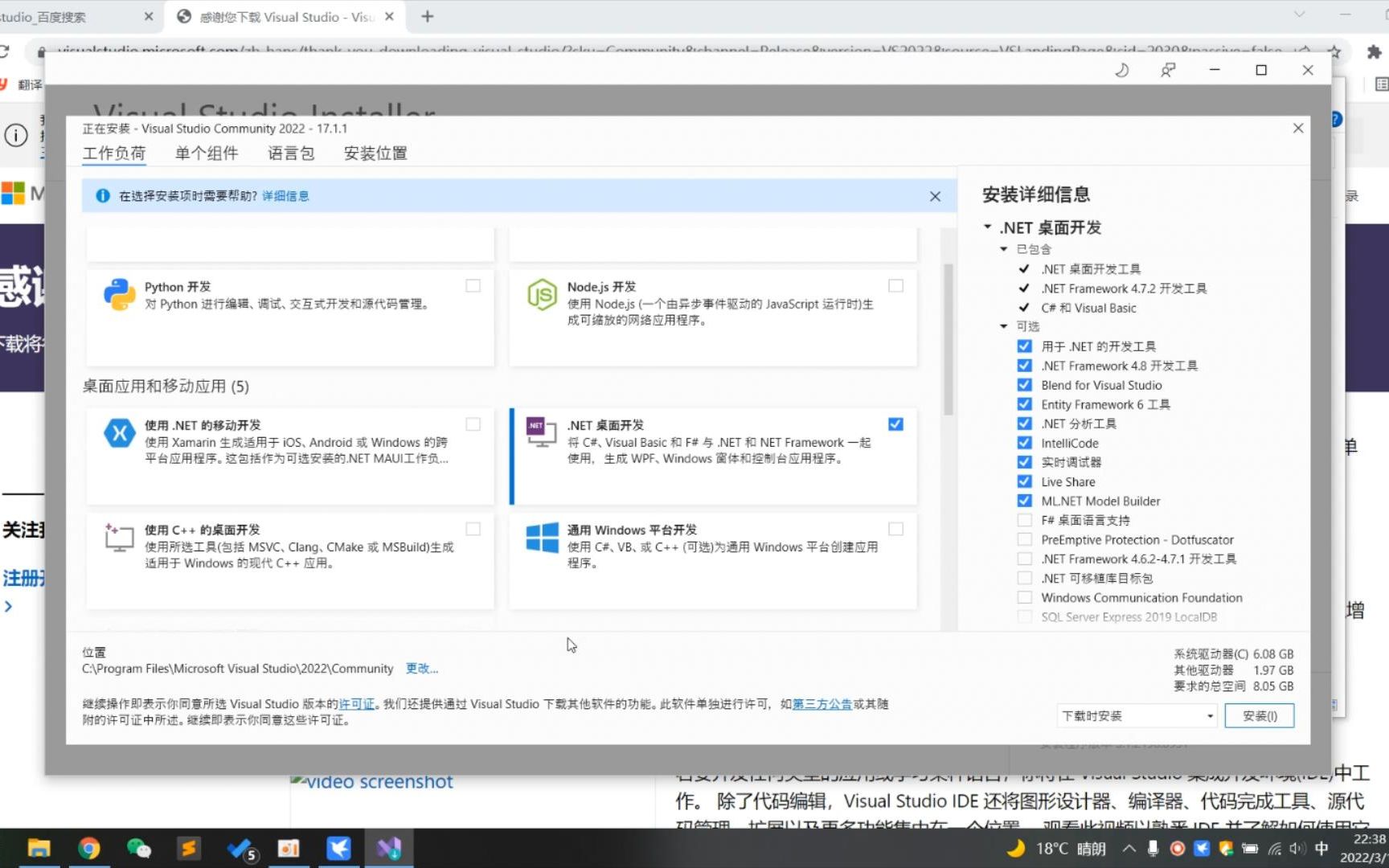Click the Universal Windows Platform icon

pyautogui.click(x=542, y=538)
